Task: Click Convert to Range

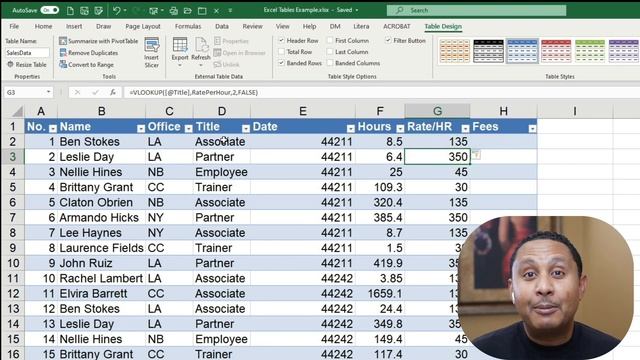Action: point(87,64)
